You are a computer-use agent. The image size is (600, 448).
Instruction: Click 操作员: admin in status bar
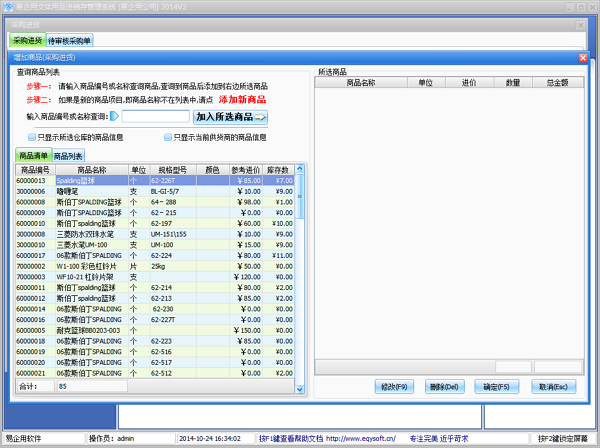(111, 439)
